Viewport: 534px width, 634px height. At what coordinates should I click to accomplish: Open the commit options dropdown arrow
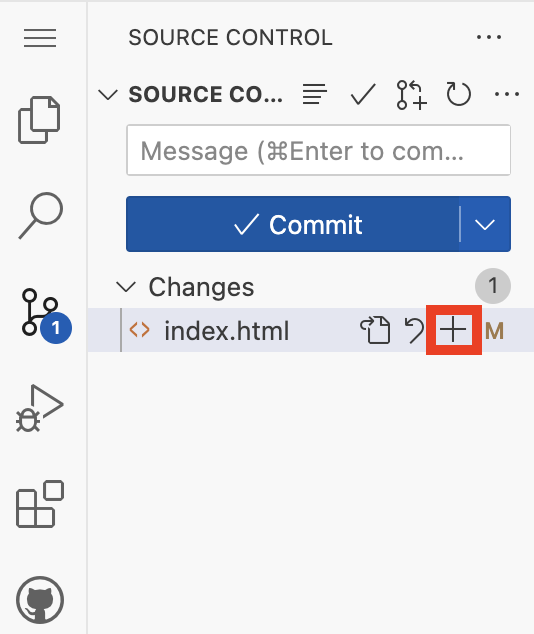(485, 224)
